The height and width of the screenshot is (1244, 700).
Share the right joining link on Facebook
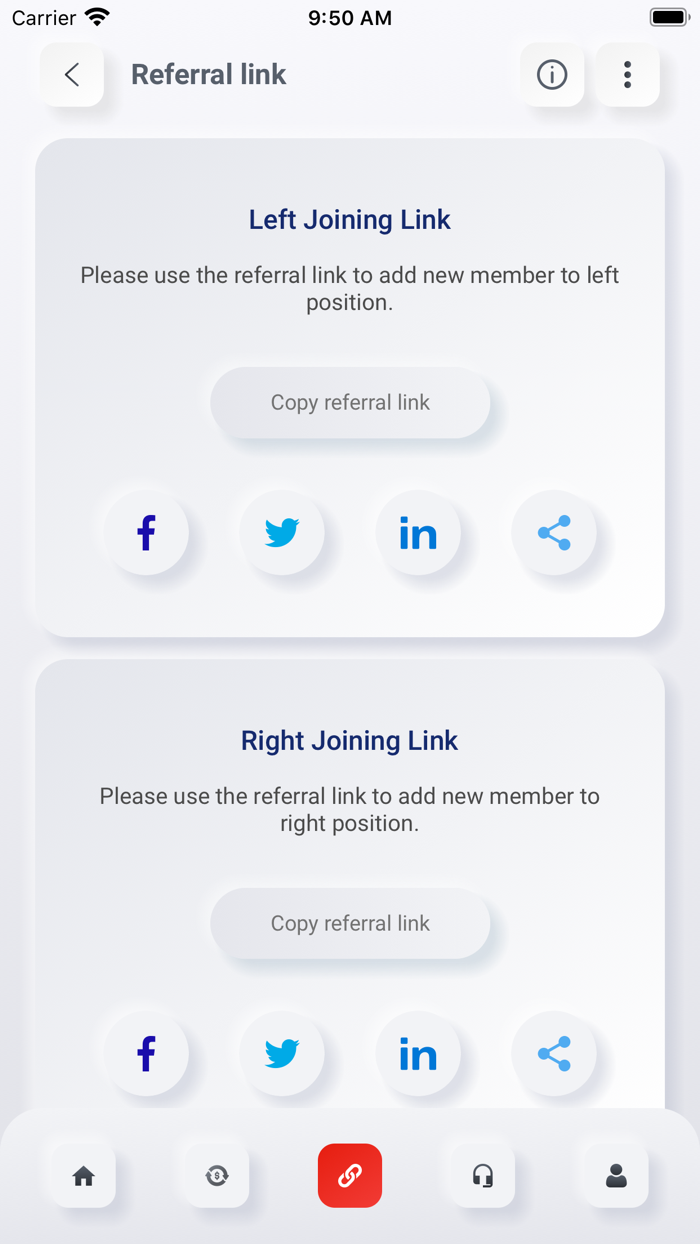point(146,1053)
